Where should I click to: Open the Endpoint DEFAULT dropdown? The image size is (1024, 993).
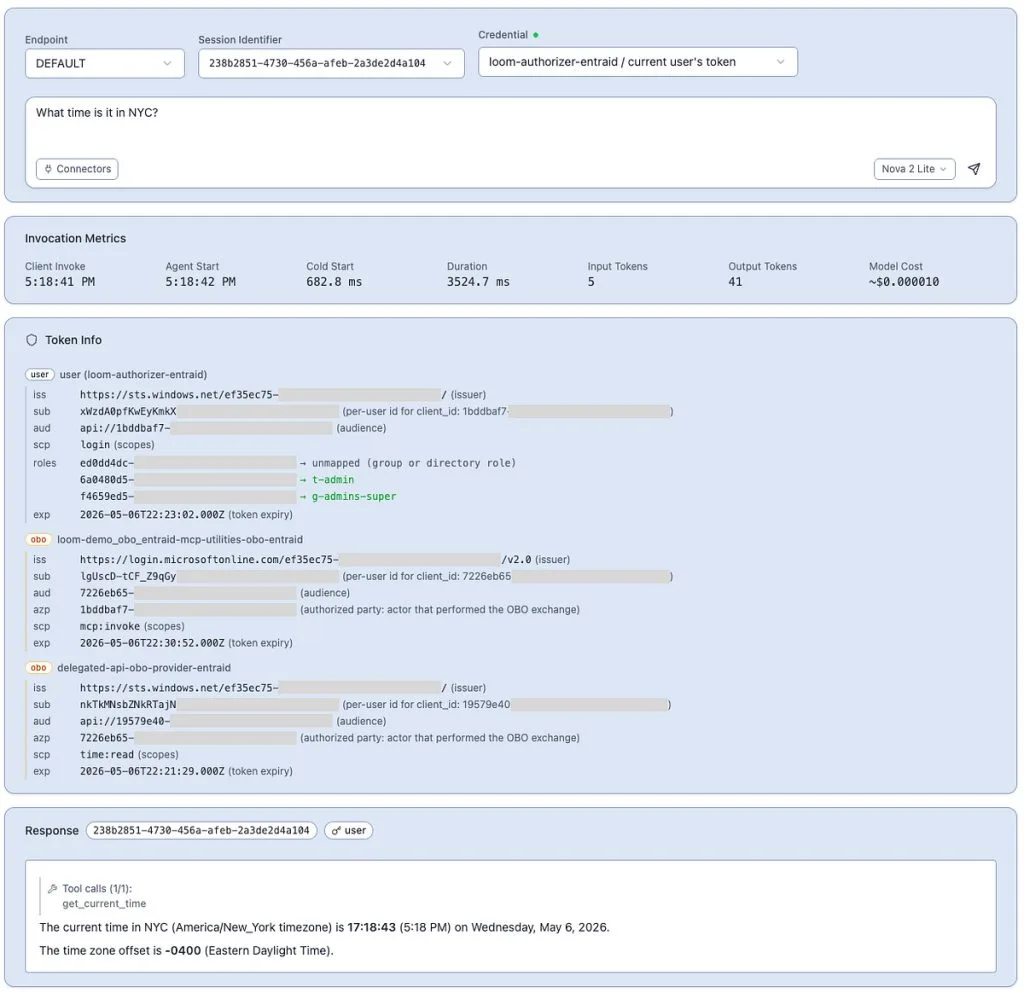pos(104,63)
